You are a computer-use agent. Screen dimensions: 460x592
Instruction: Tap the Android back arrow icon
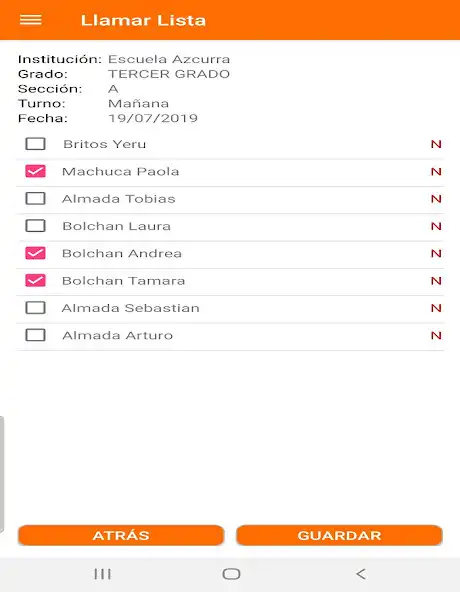(x=361, y=574)
